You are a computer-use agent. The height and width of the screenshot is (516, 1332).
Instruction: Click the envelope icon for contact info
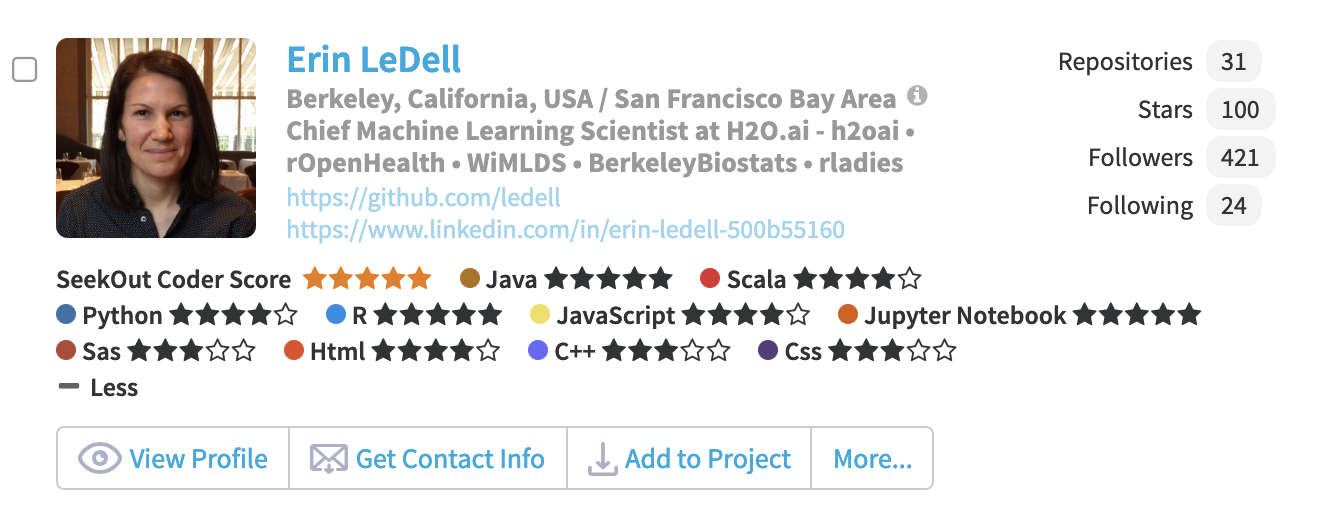click(x=328, y=459)
